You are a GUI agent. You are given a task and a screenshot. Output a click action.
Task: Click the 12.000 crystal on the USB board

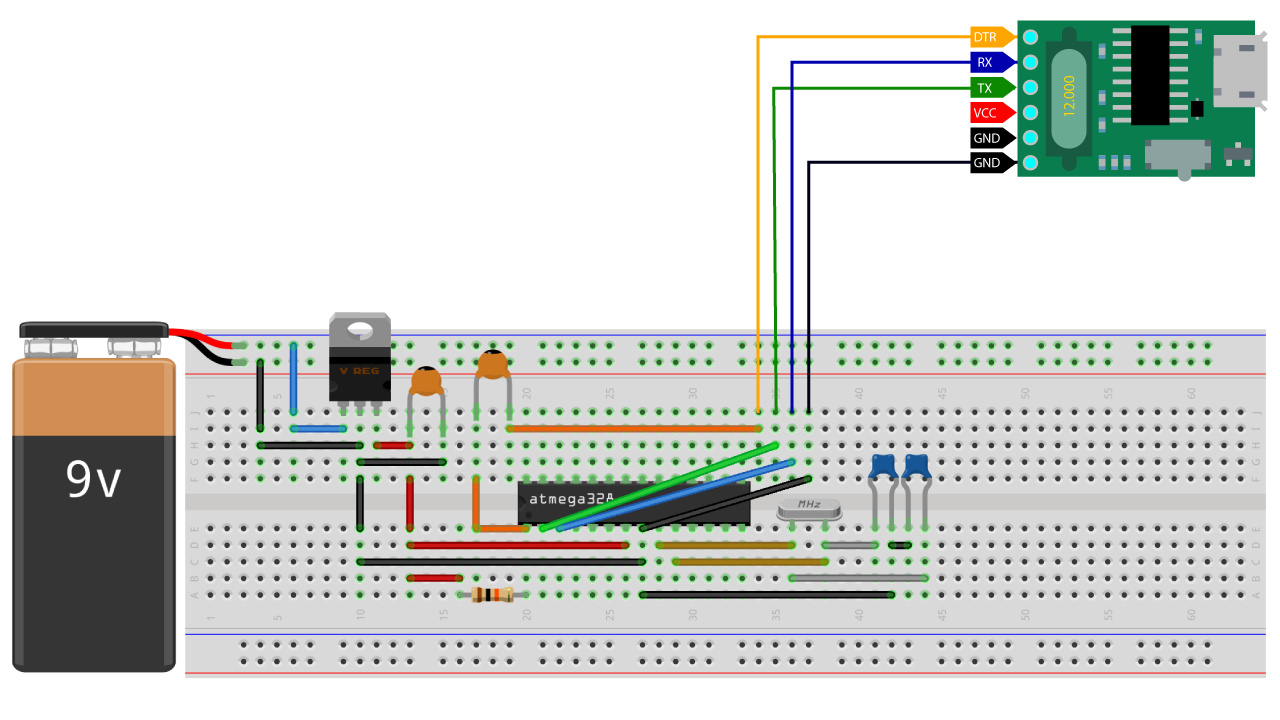coord(1069,99)
